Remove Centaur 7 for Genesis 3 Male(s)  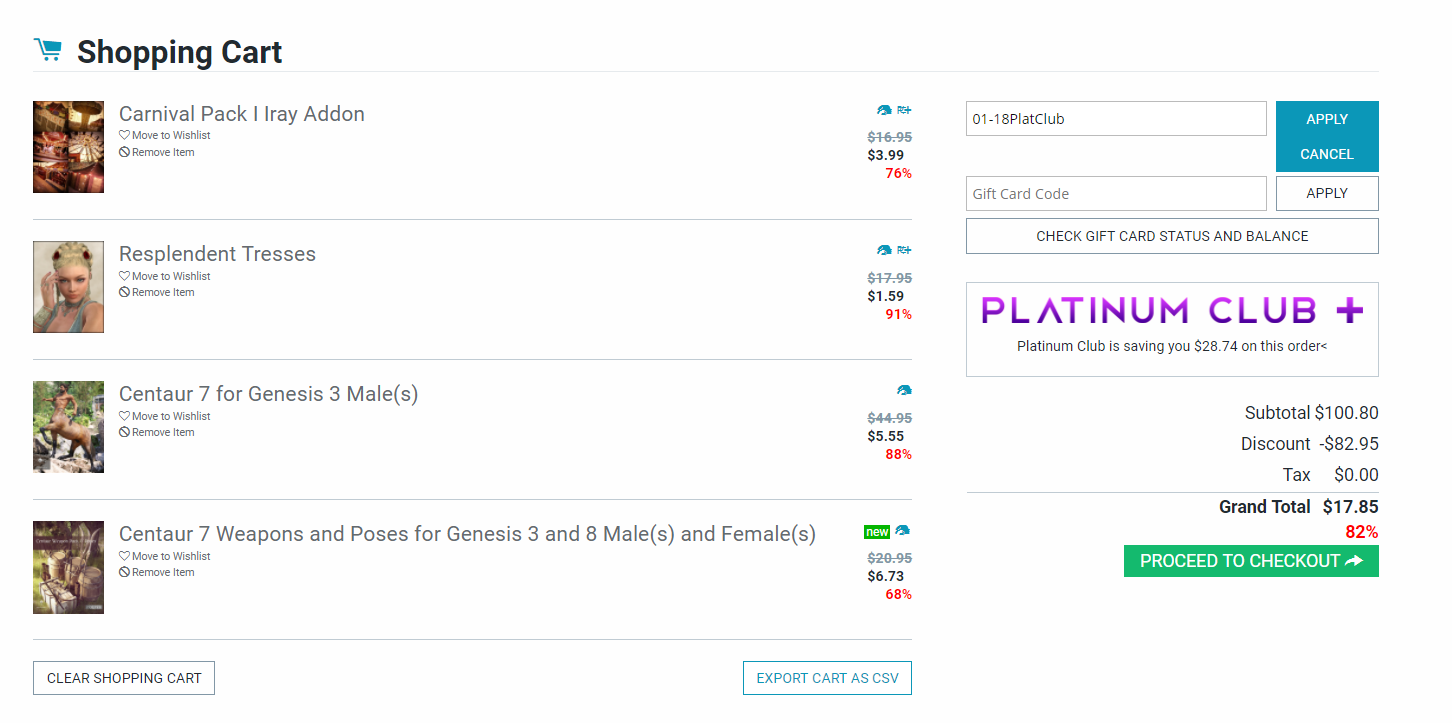pyautogui.click(x=162, y=432)
